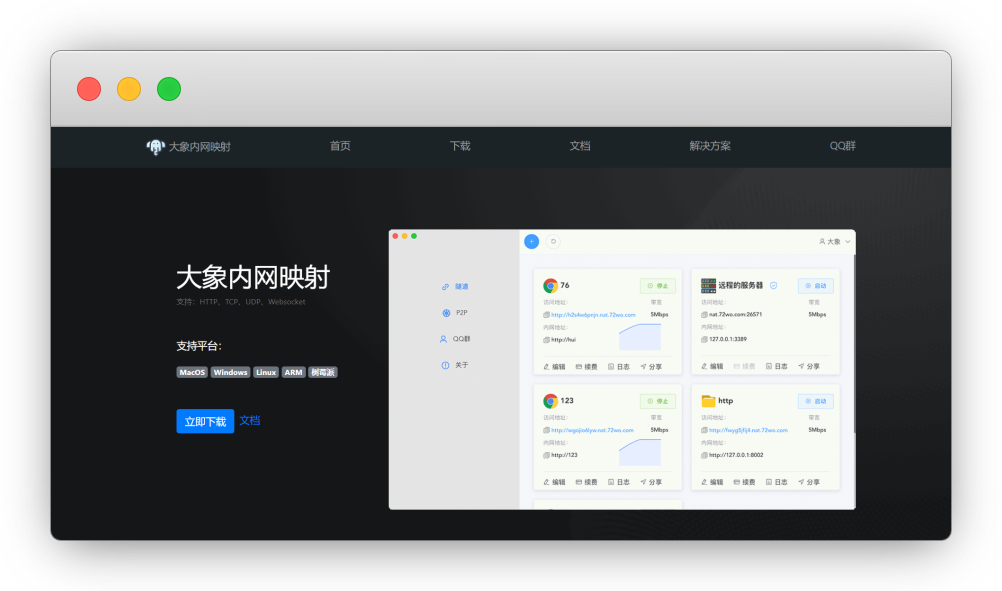Go to the 首页 navigation item
The height and width of the screenshot is (591, 1002).
(x=340, y=146)
